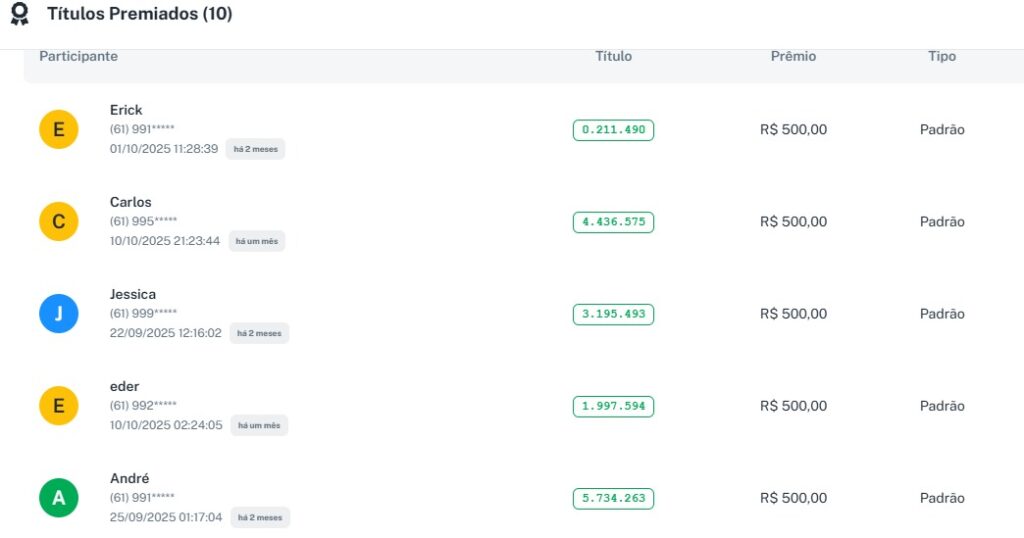Select title number 3.195.493 badge
Viewport: 1024px width, 538px height.
(x=613, y=314)
